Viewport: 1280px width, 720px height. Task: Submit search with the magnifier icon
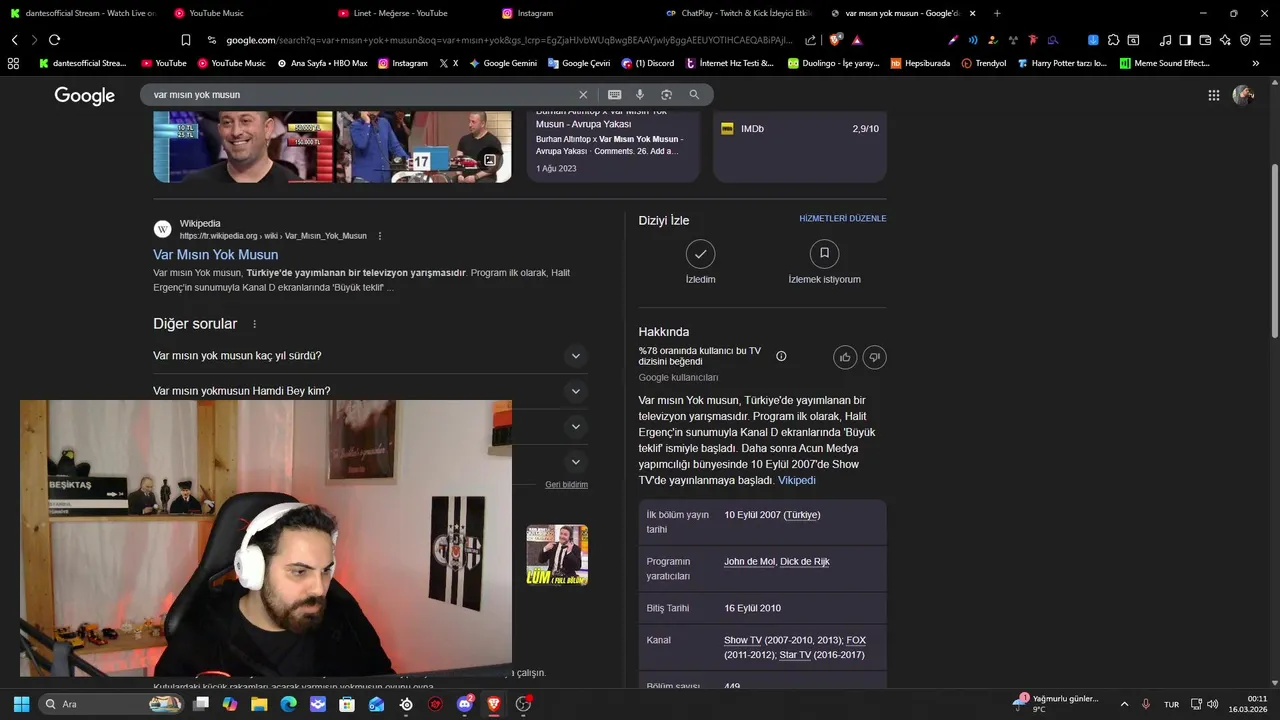click(694, 95)
